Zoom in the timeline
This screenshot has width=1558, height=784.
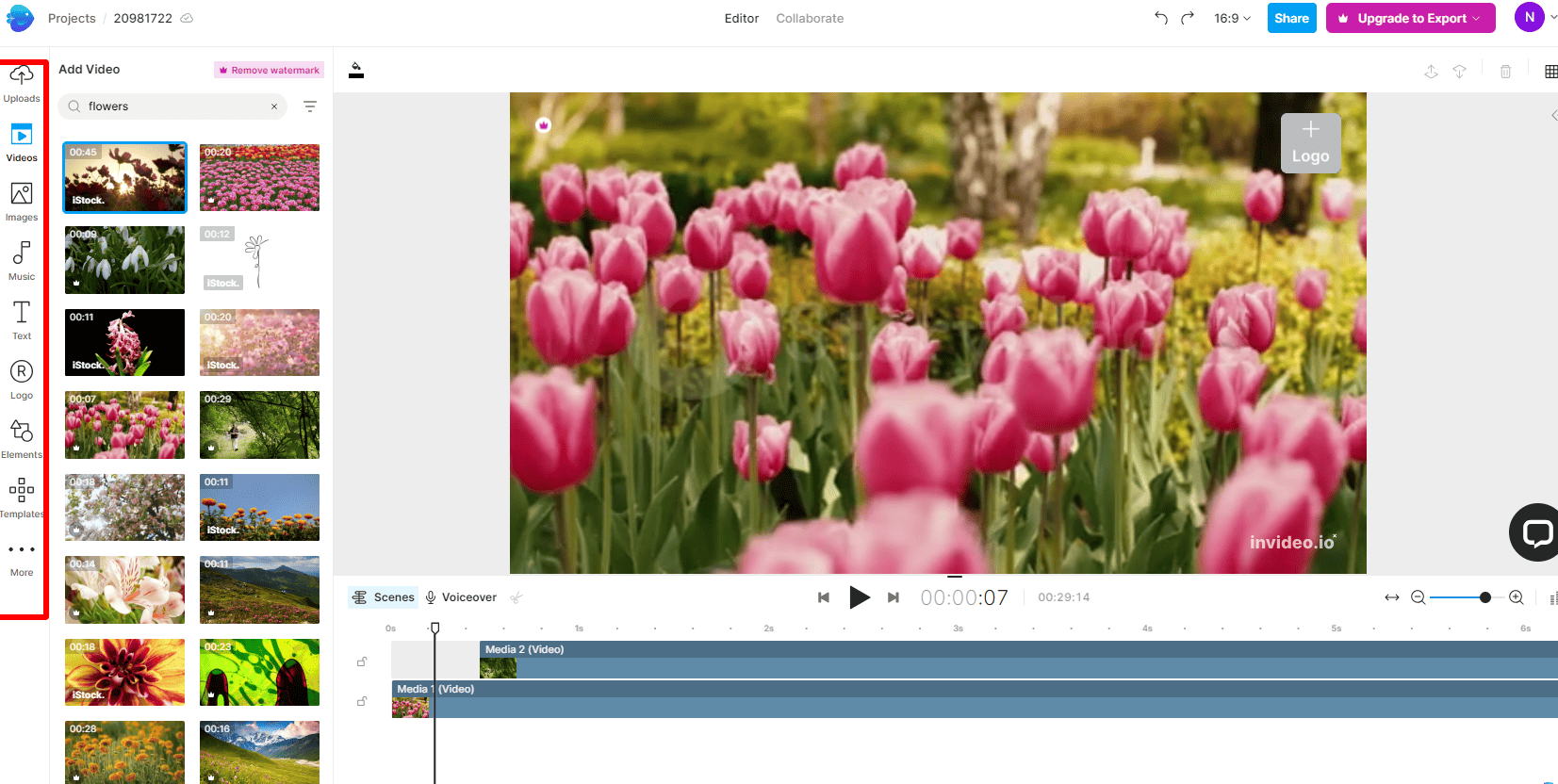pos(1517,597)
